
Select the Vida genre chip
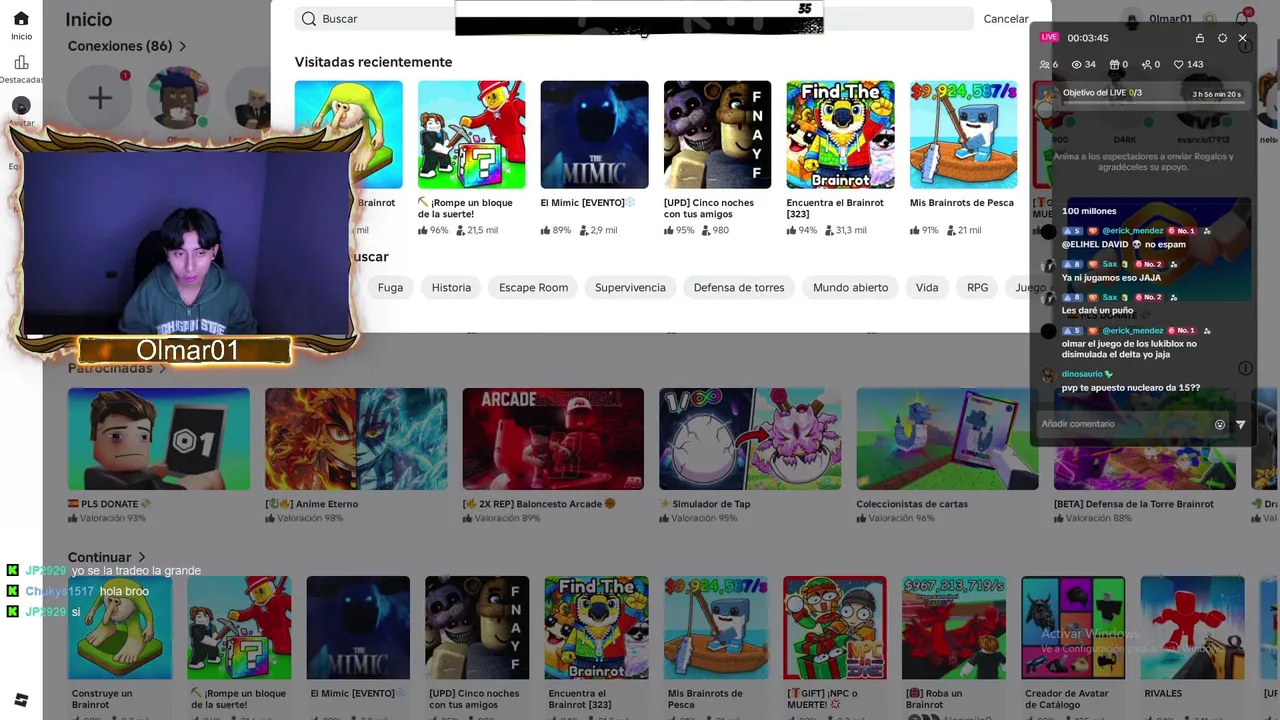pyautogui.click(x=927, y=287)
